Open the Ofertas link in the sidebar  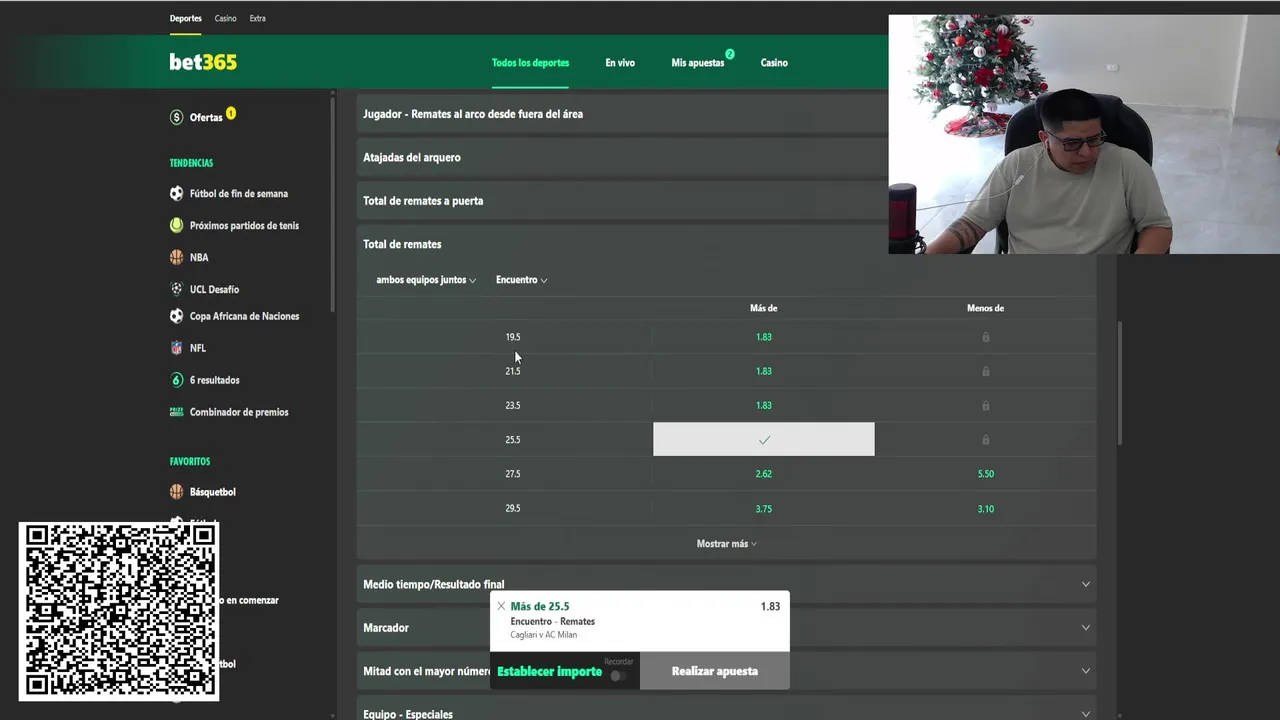[206, 117]
